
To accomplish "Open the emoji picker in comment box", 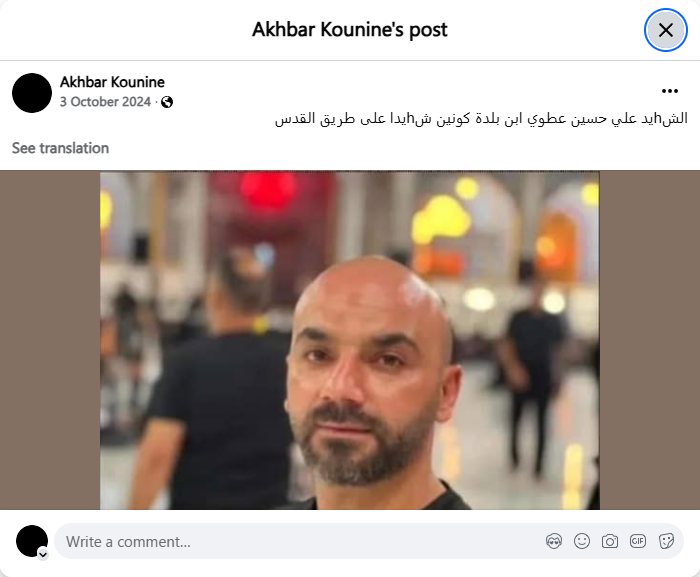I will tap(582, 542).
